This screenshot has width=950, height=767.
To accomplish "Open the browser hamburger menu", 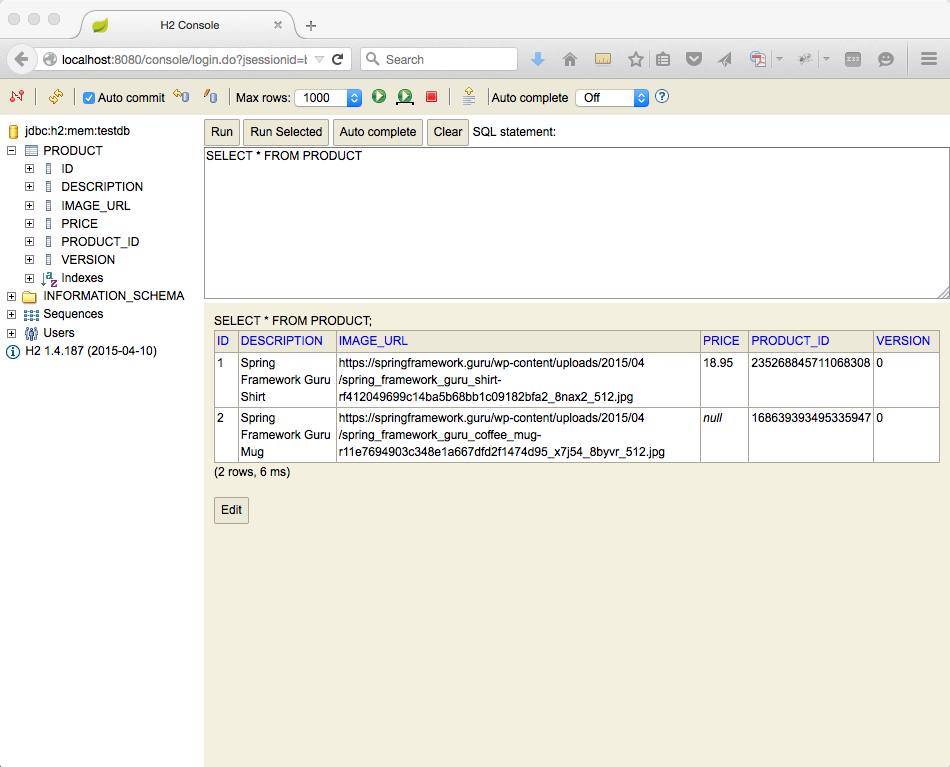I will tap(929, 59).
